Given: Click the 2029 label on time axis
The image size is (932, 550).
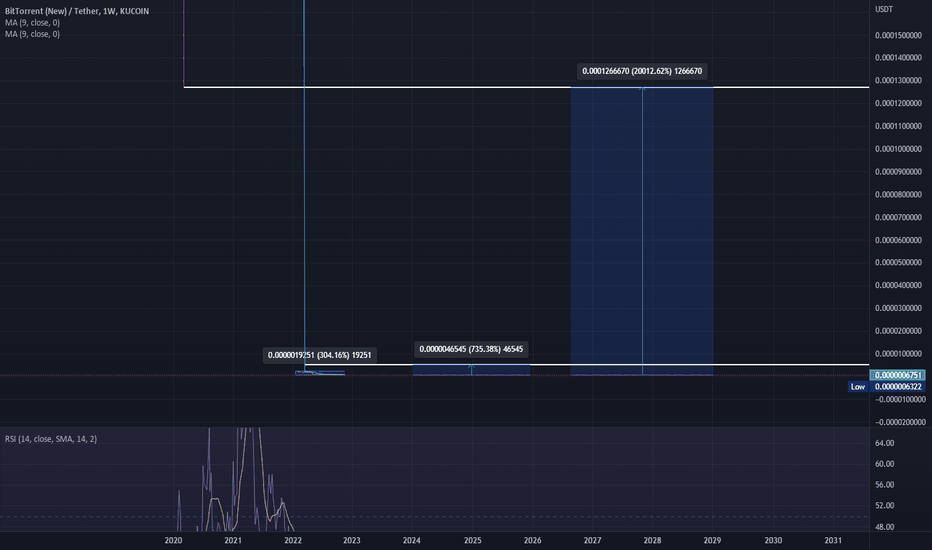Looking at the screenshot, I should 712,540.
